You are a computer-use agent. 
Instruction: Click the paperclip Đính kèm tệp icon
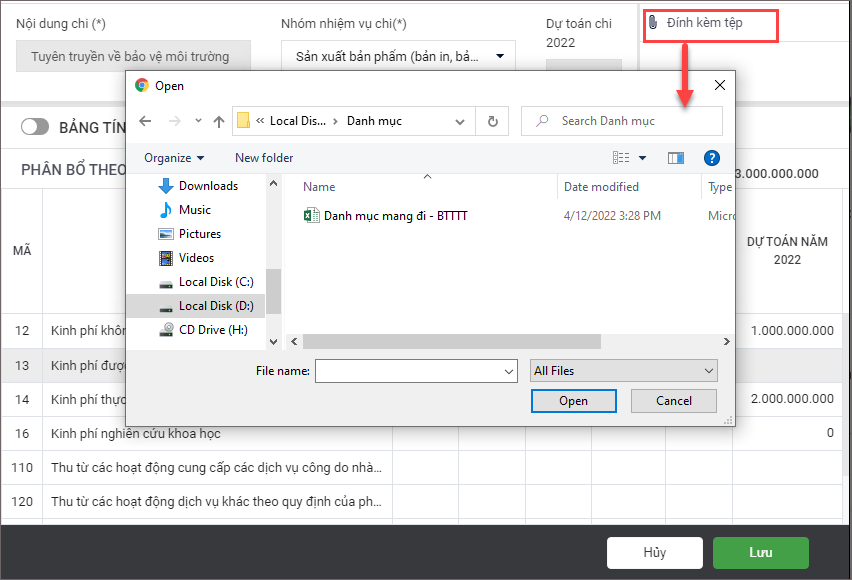click(x=653, y=22)
